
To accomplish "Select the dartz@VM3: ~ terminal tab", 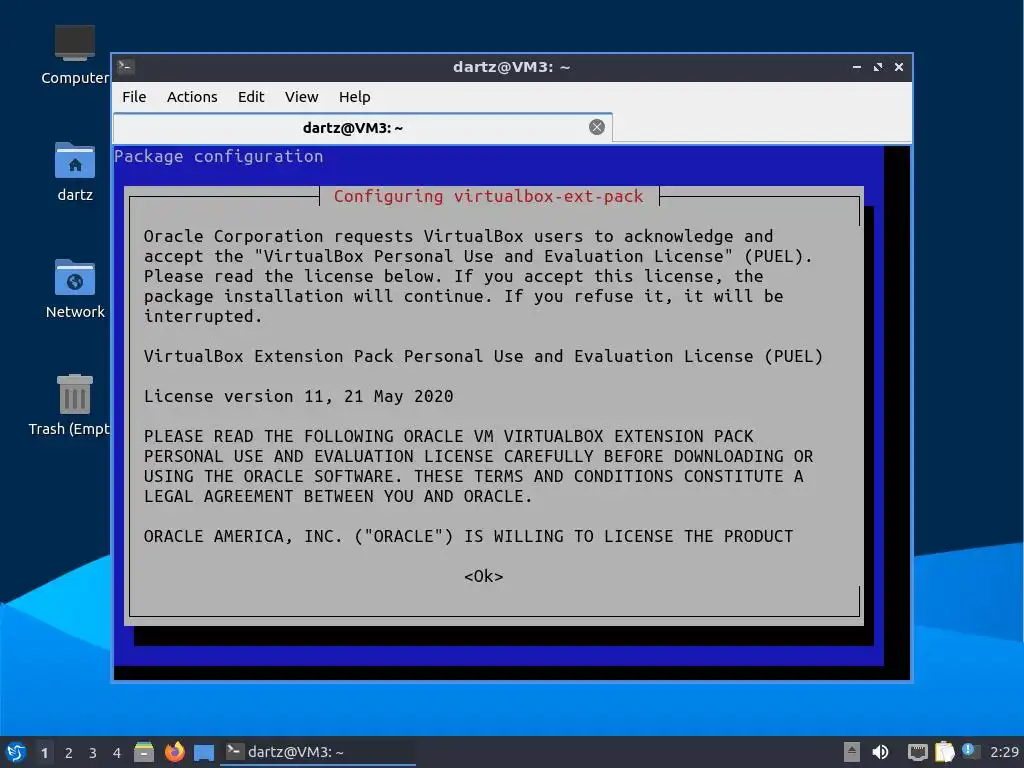I will (362, 127).
